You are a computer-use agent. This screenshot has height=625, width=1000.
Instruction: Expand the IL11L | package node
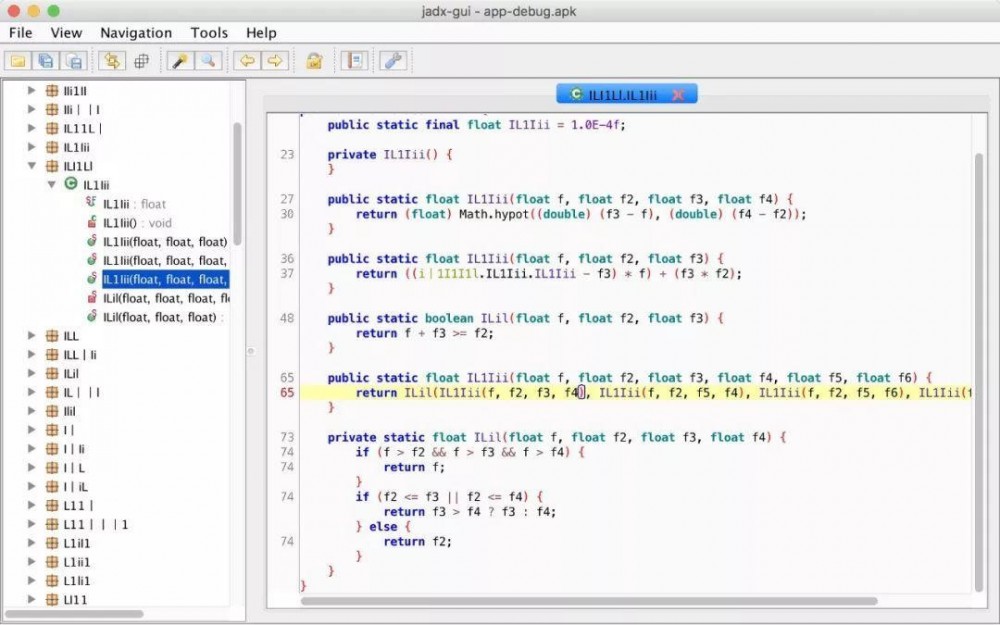coord(31,128)
